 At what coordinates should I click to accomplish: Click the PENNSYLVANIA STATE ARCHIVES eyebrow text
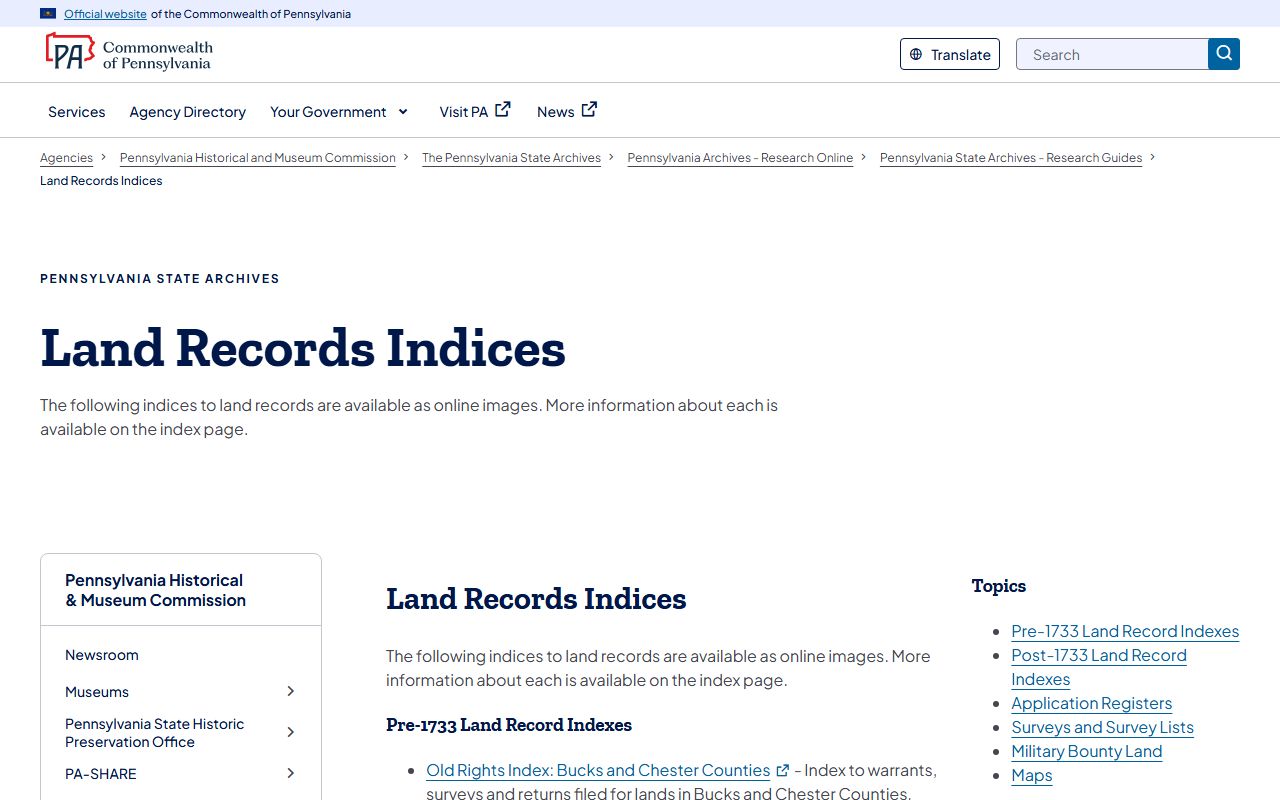(x=160, y=278)
